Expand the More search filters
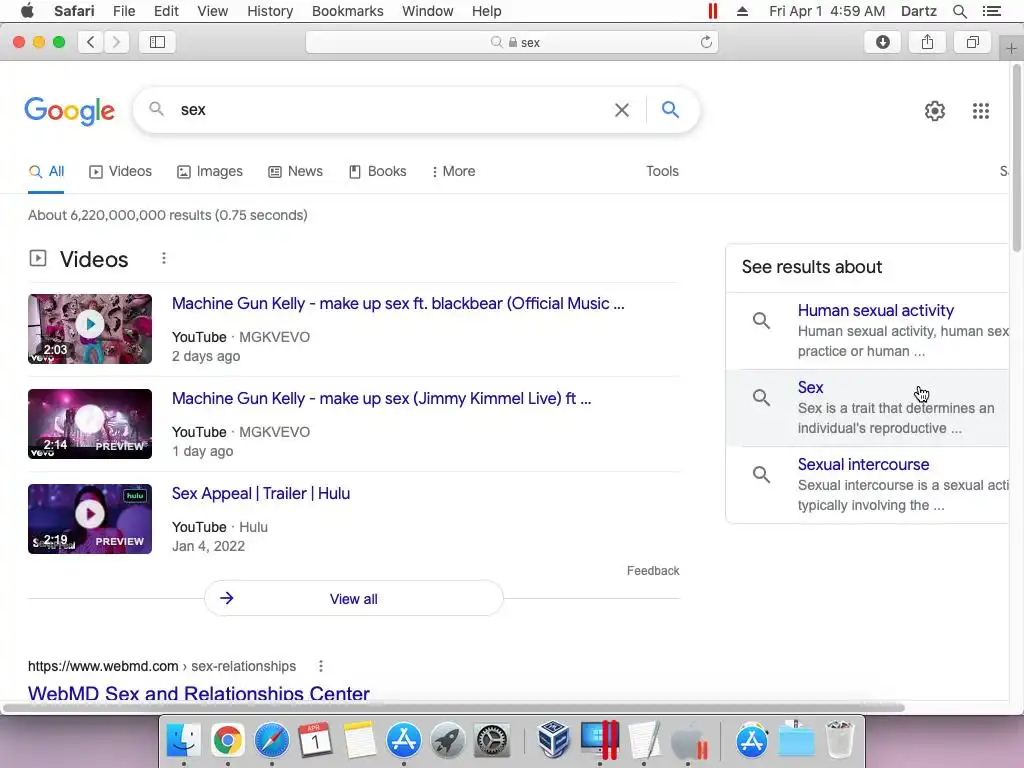This screenshot has width=1024, height=768. pyautogui.click(x=453, y=171)
